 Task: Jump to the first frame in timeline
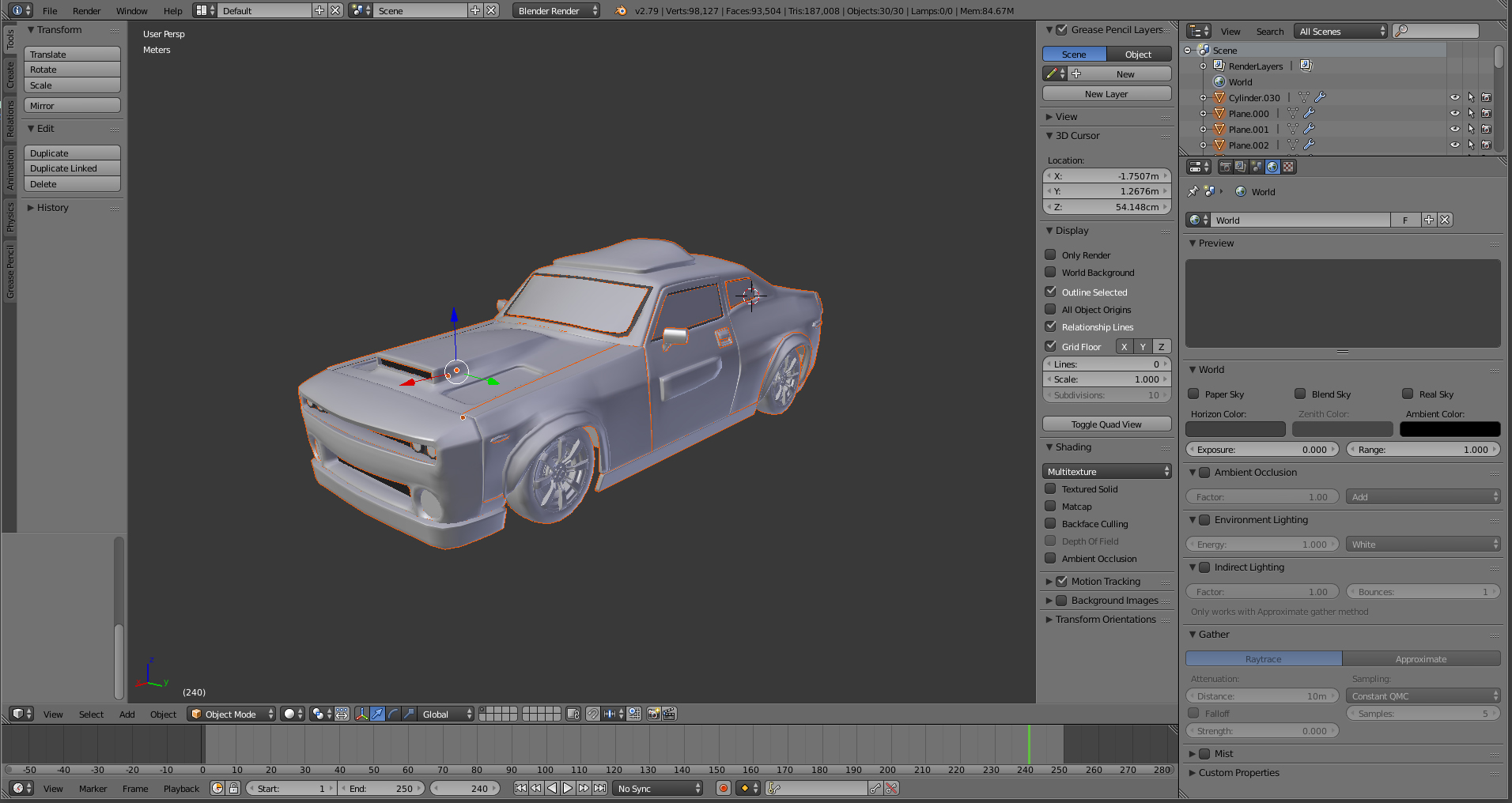tap(520, 788)
